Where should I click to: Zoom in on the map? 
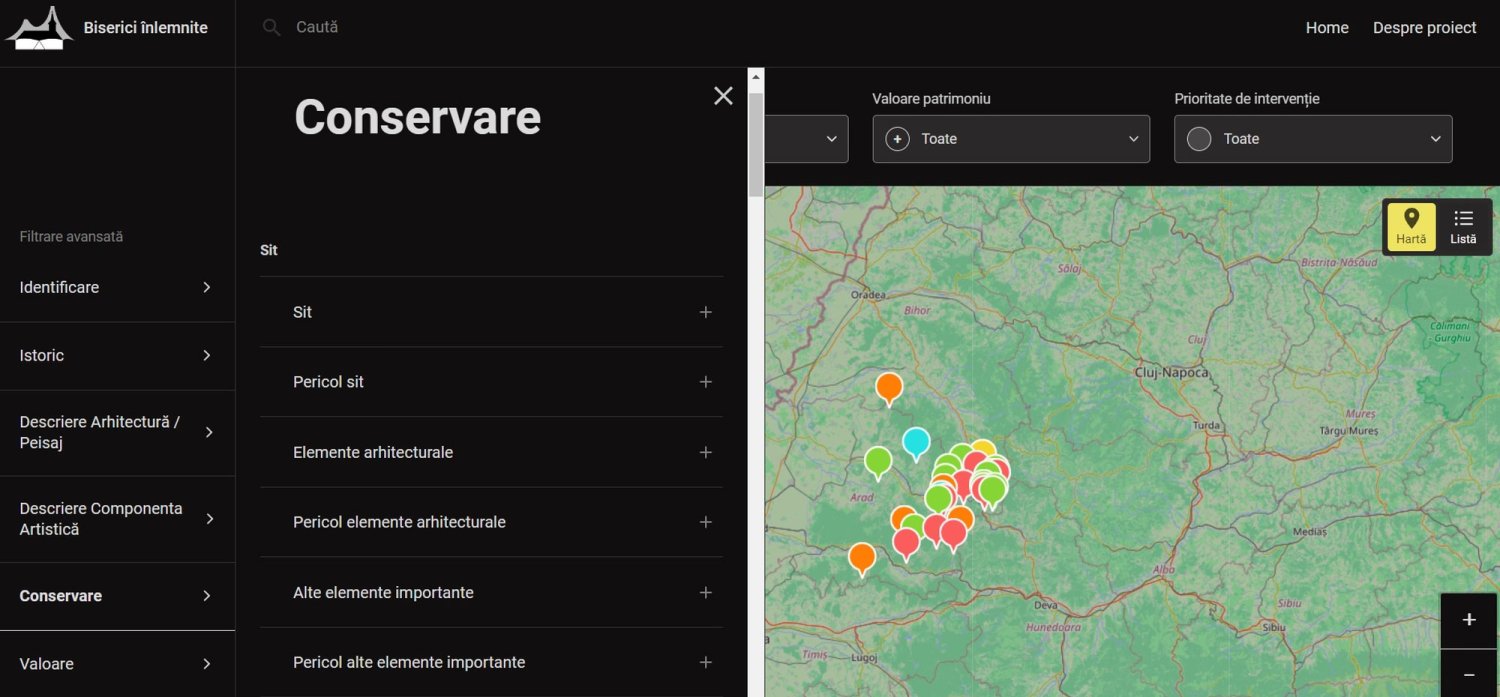[1469, 620]
